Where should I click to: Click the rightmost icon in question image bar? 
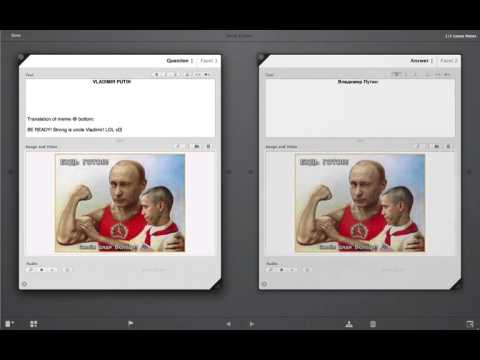click(x=209, y=146)
